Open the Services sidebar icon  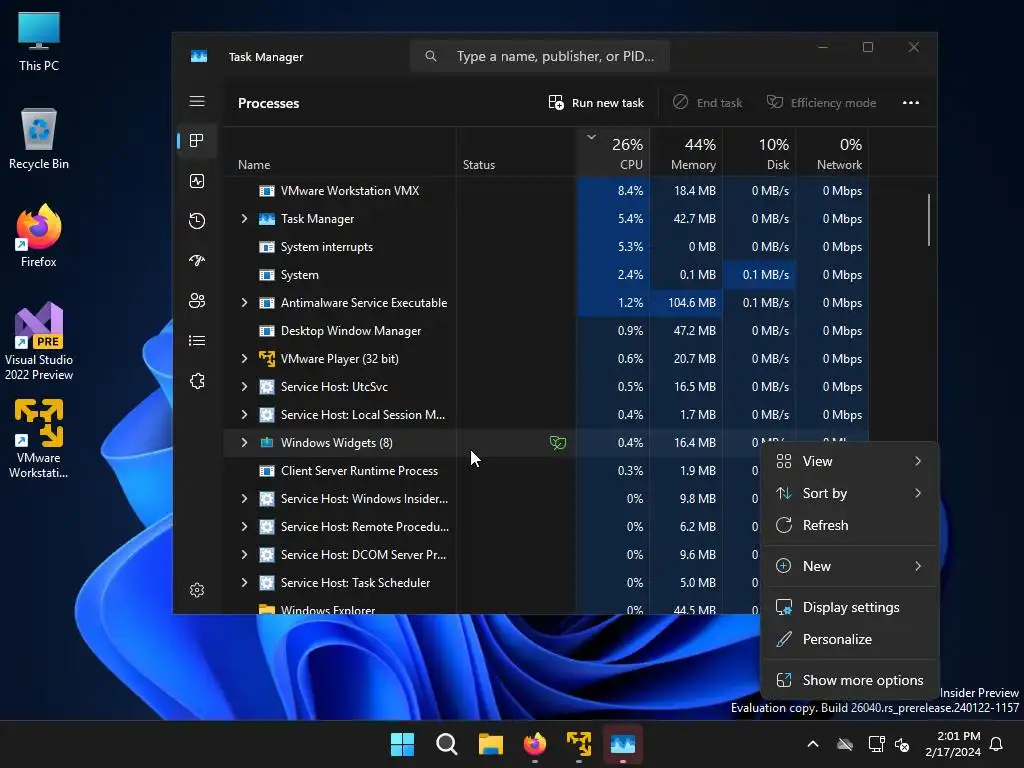tap(197, 381)
